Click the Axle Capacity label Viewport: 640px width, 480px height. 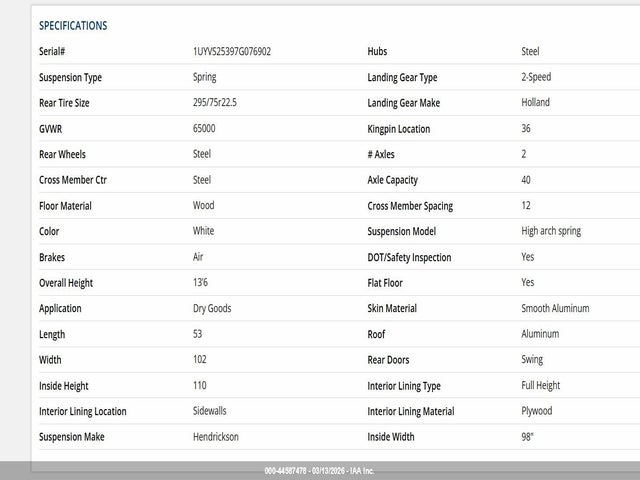pos(392,180)
